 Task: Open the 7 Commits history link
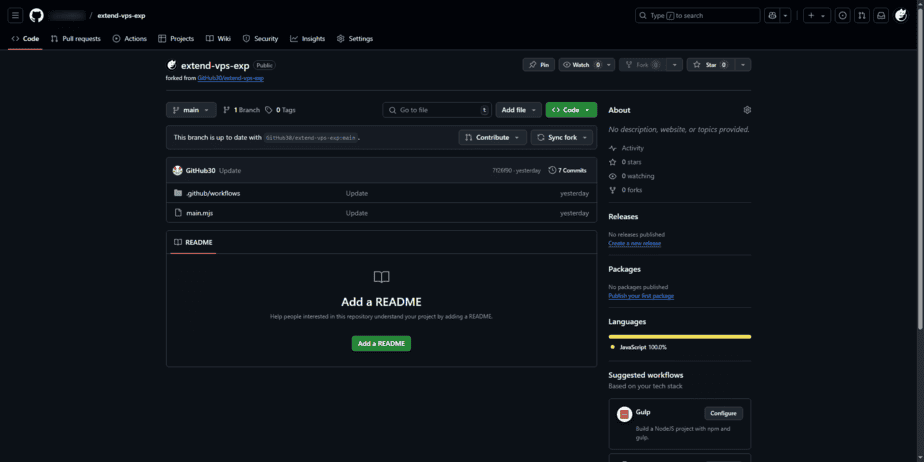(x=567, y=170)
